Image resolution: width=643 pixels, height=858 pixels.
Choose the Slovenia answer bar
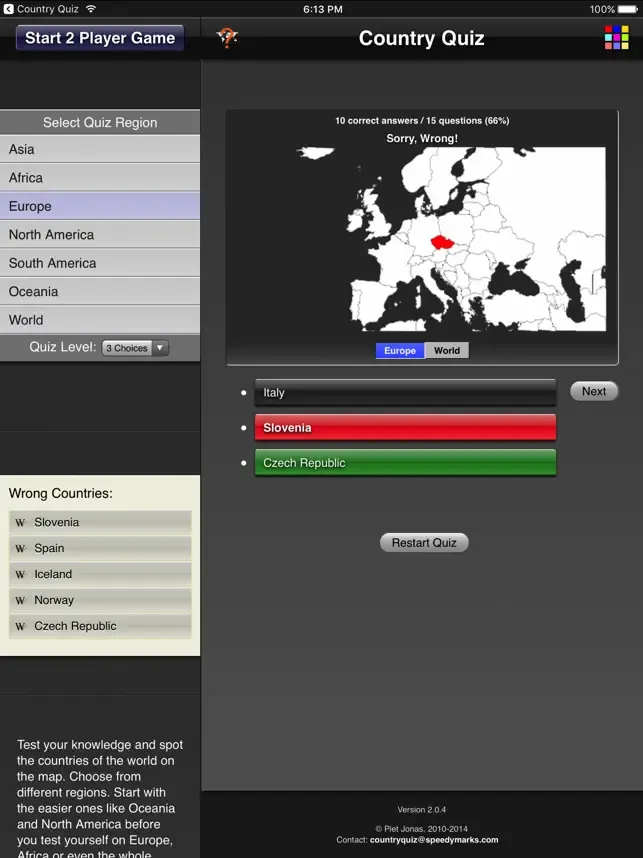(406, 427)
